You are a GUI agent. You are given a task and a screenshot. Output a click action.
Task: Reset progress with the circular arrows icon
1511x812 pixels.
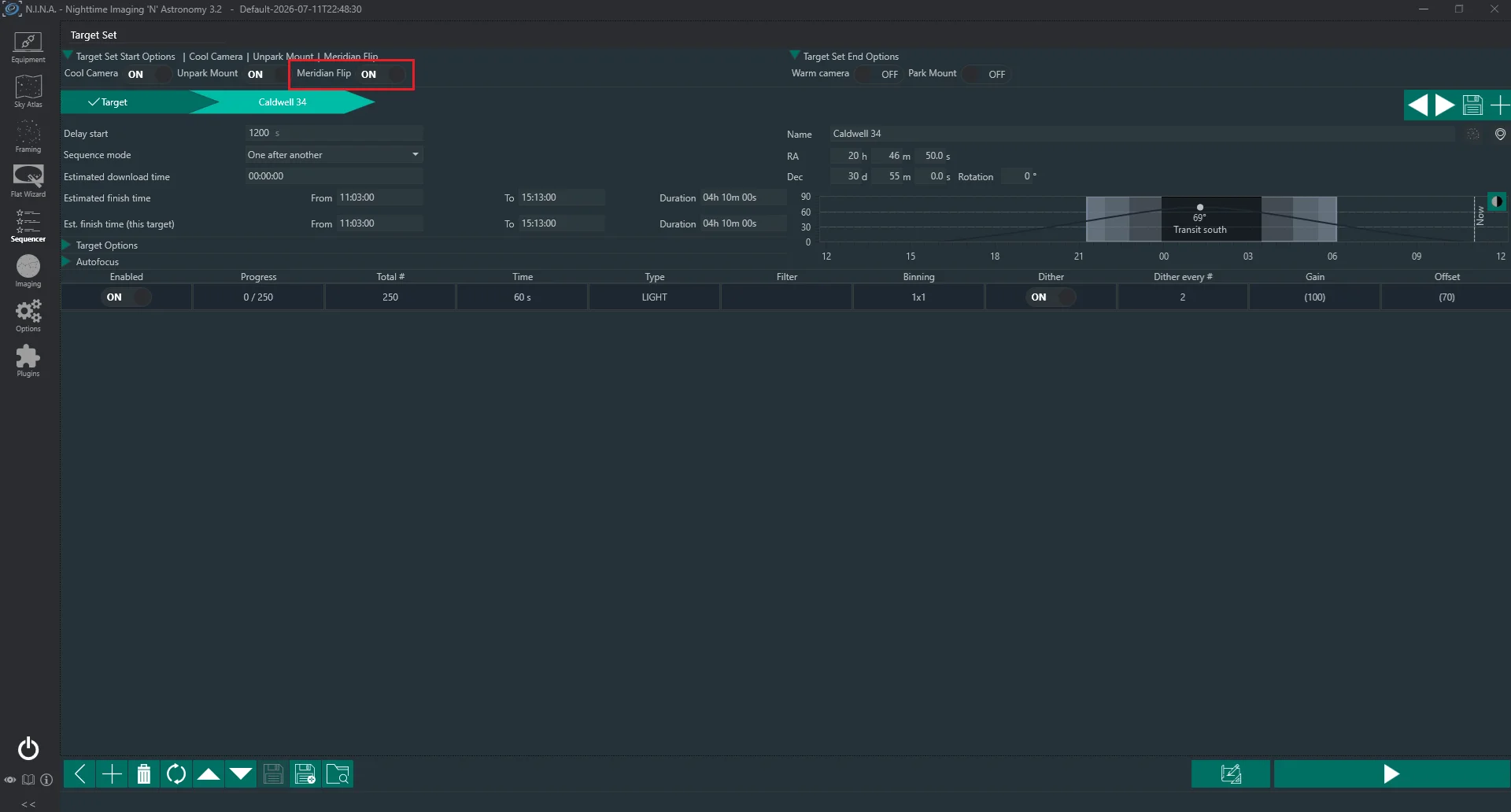click(176, 774)
